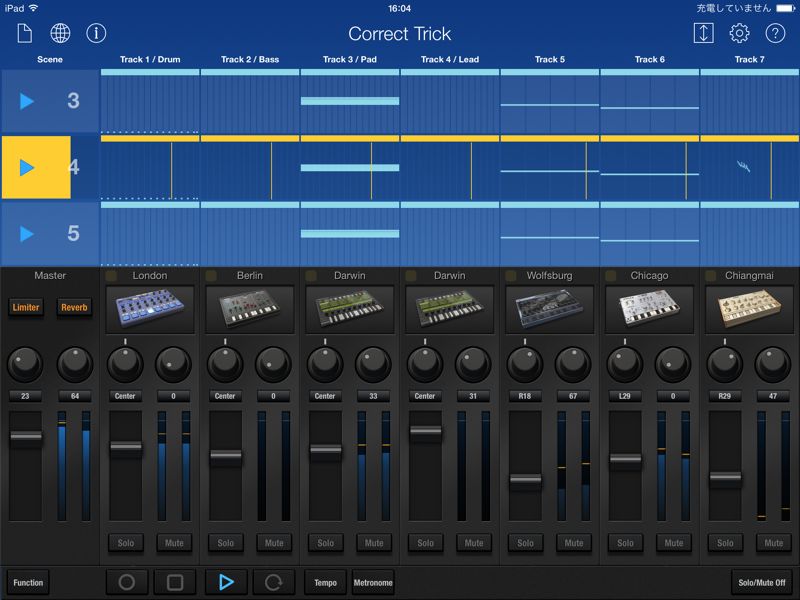Viewport: 800px width, 600px height.
Task: Mute the London track
Action: point(174,543)
